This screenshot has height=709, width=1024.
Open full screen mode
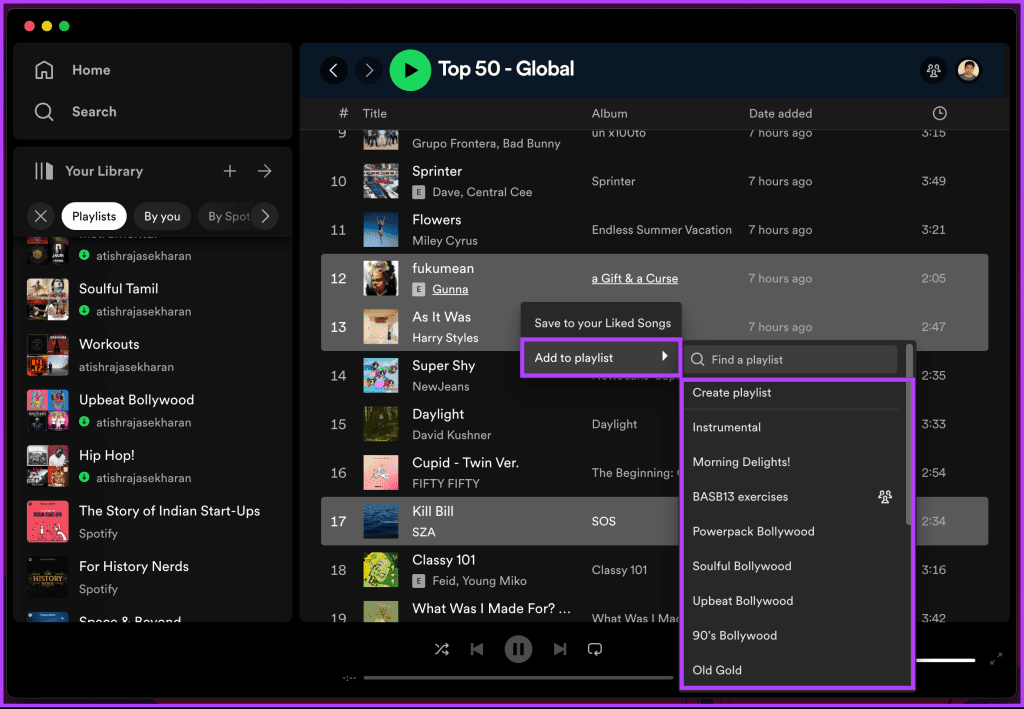pos(995,659)
